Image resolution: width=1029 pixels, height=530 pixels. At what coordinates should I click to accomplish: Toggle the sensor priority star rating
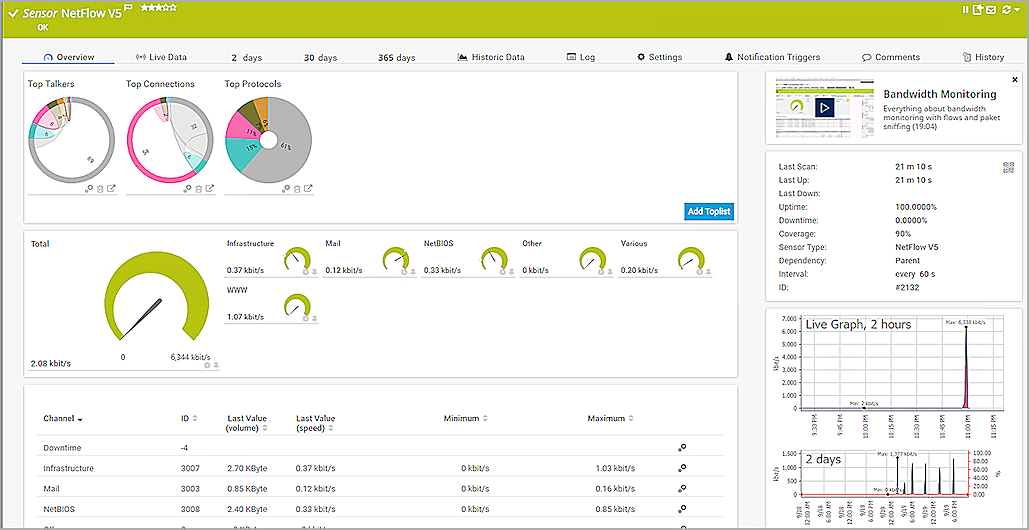pyautogui.click(x=159, y=7)
